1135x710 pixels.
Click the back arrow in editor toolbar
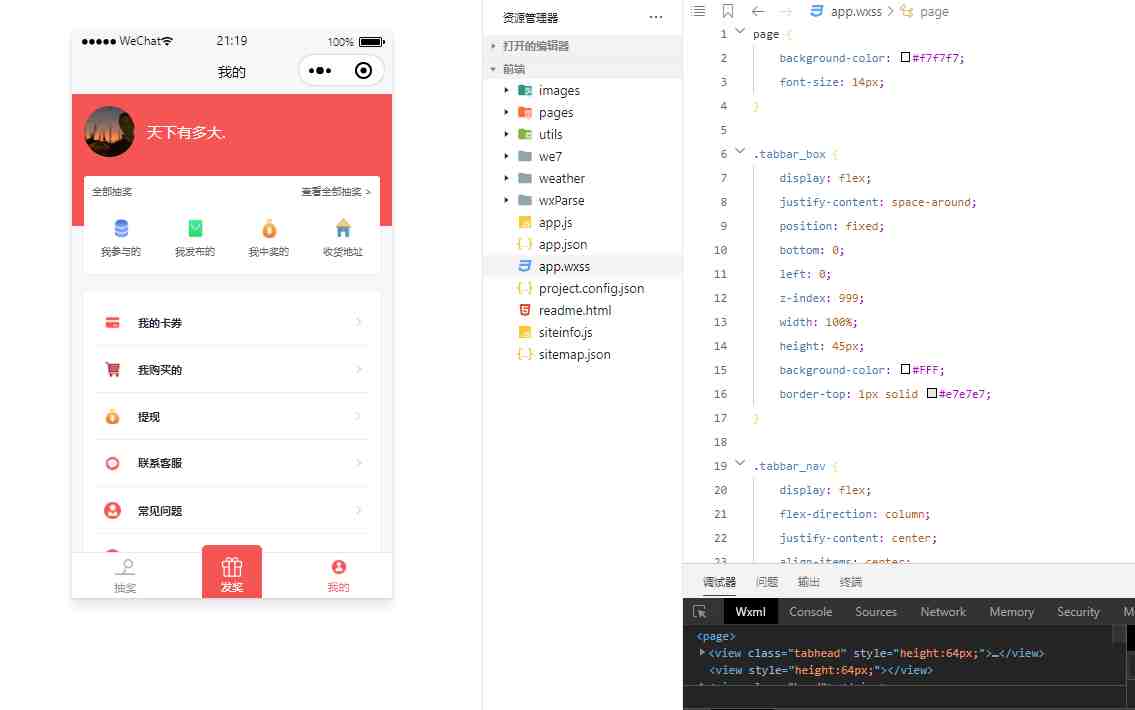coord(758,11)
